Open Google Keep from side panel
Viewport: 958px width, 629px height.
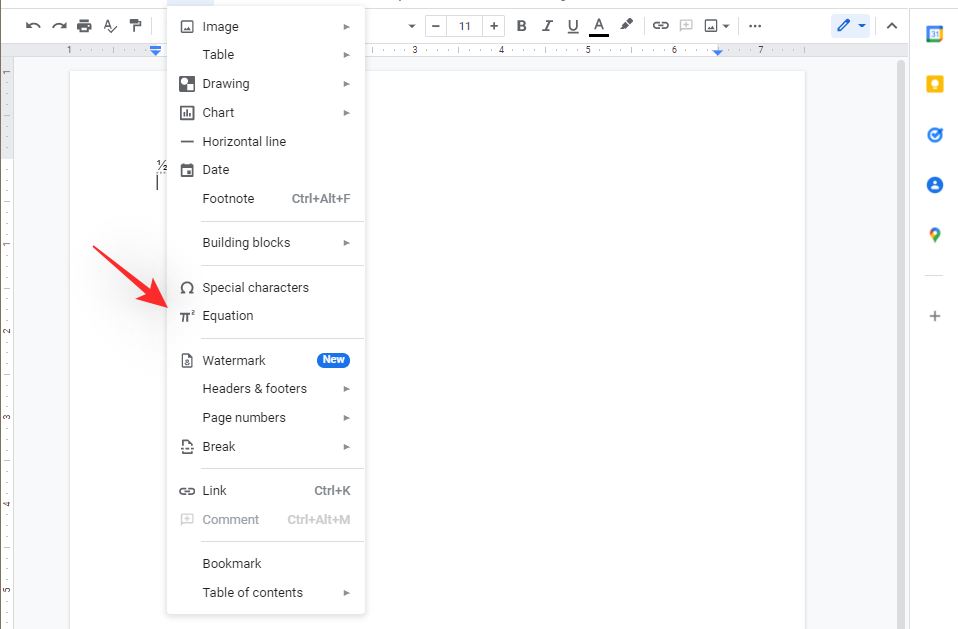(x=934, y=84)
